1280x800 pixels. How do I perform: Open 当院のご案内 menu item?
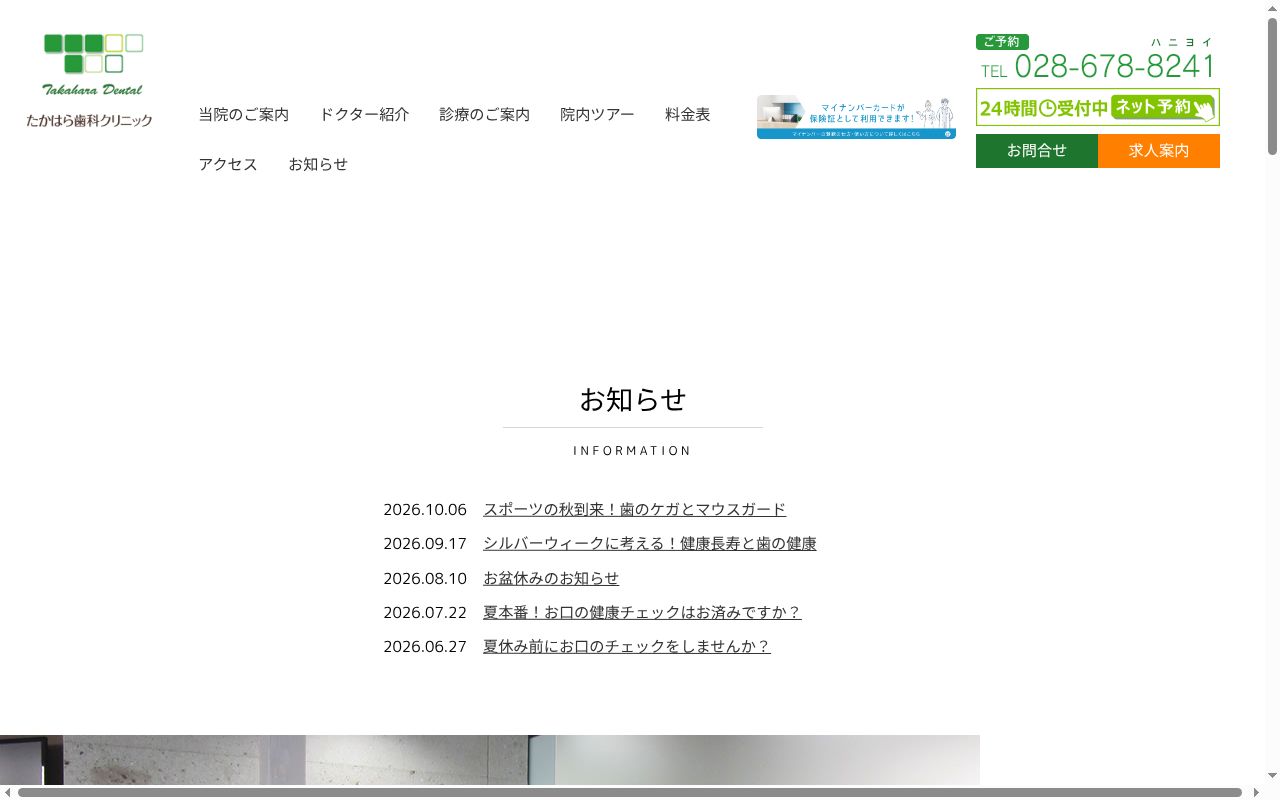[244, 115]
